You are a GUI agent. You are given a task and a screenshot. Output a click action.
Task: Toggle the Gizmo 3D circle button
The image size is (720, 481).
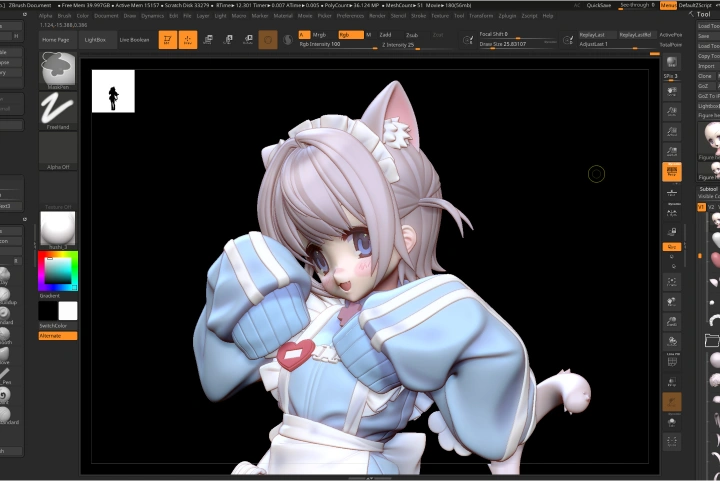click(268, 40)
